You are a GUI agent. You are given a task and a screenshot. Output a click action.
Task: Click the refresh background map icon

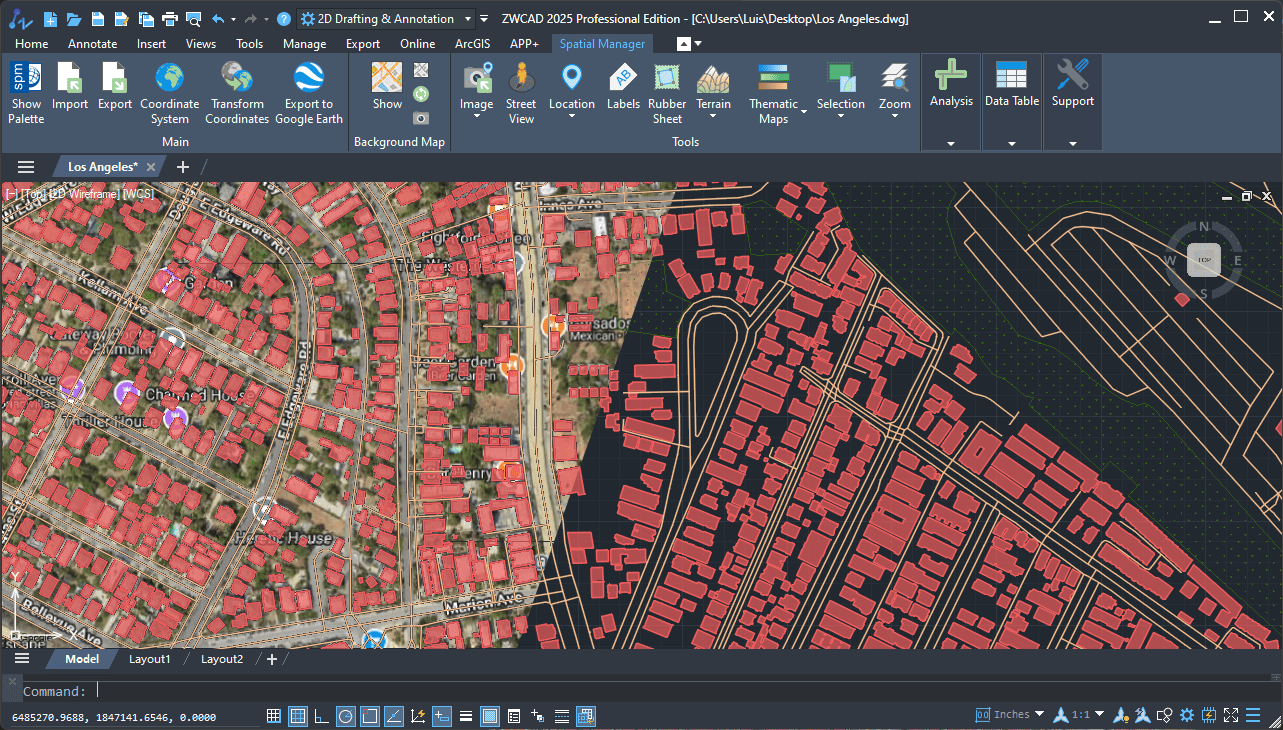coord(421,94)
